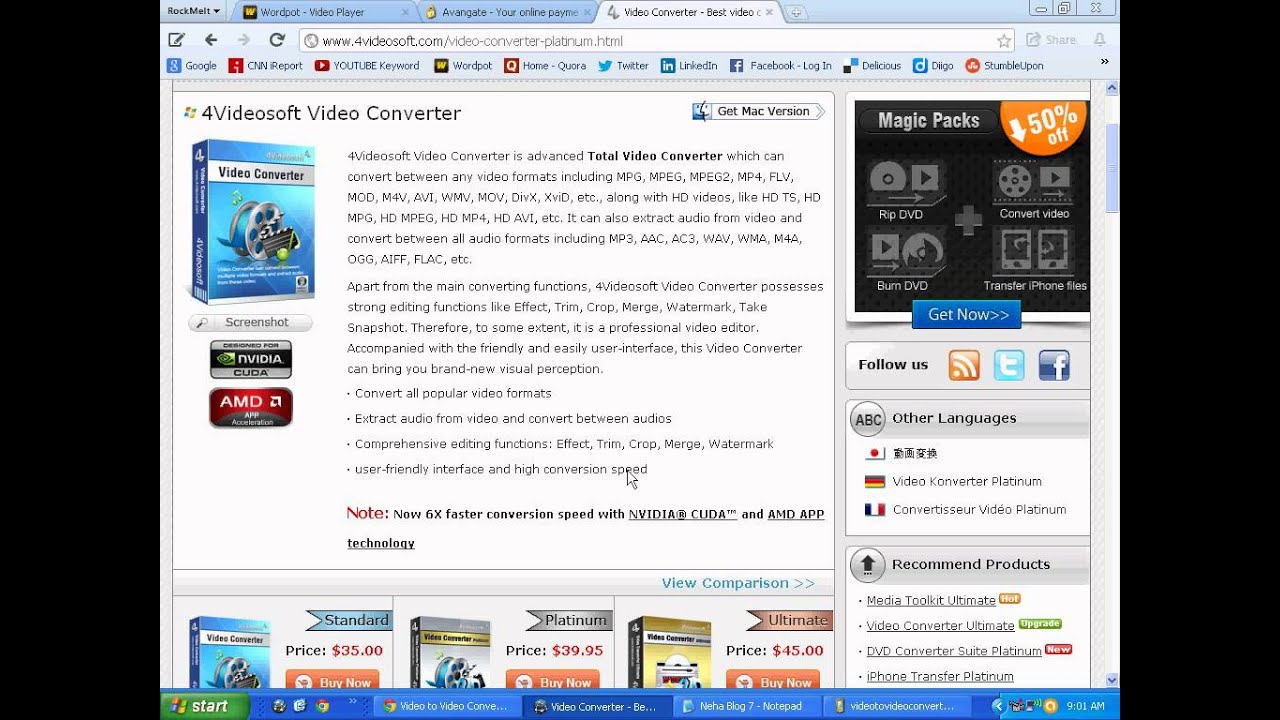This screenshot has width=1280, height=720.
Task: Reload the page
Action: [277, 40]
